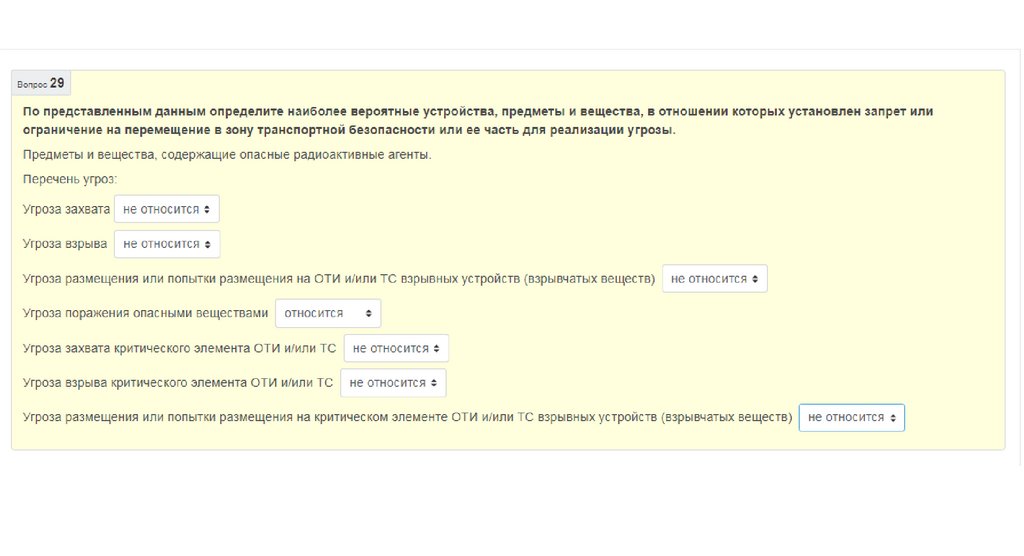Expand dropdown for placing explosives on ОТИ и/или ТС
This screenshot has height=556, width=1024.
coord(714,279)
